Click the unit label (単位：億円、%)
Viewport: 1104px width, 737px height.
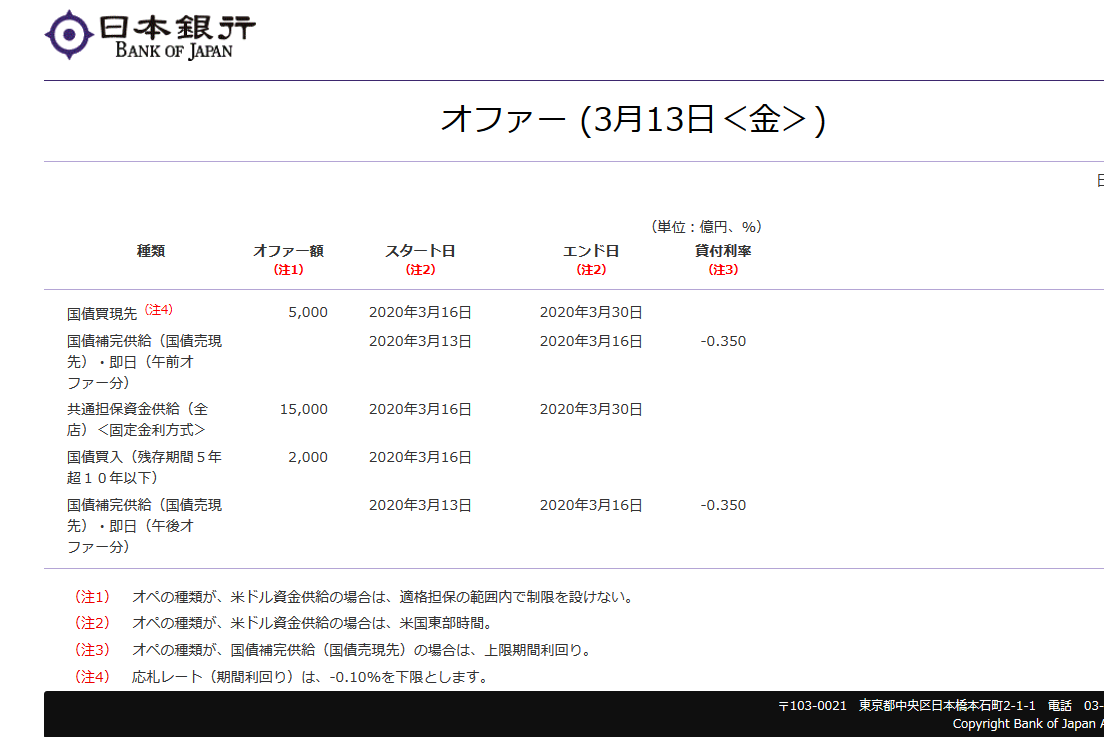pyautogui.click(x=706, y=227)
